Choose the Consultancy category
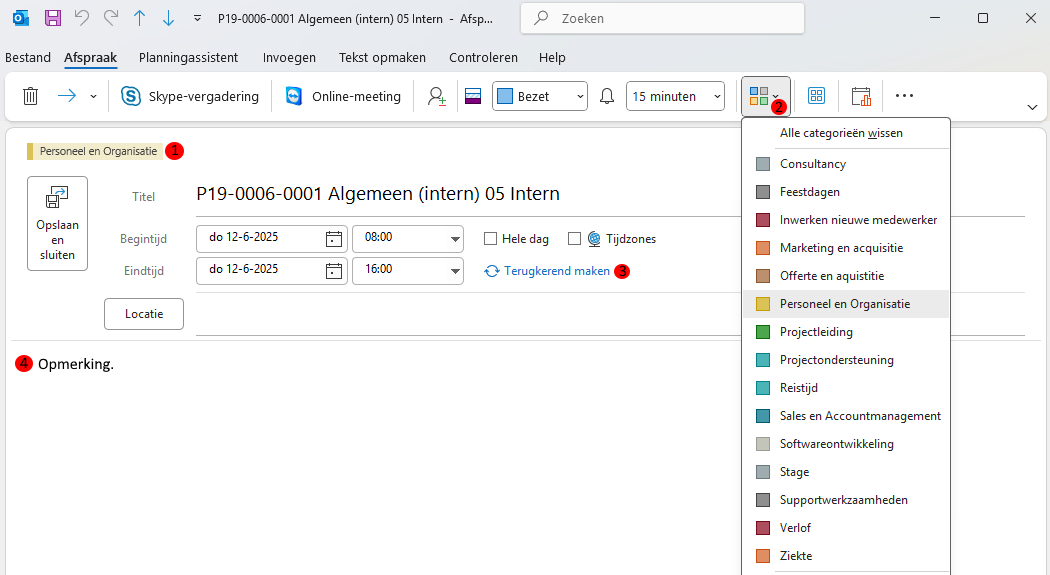The image size is (1050, 575). 846,164
